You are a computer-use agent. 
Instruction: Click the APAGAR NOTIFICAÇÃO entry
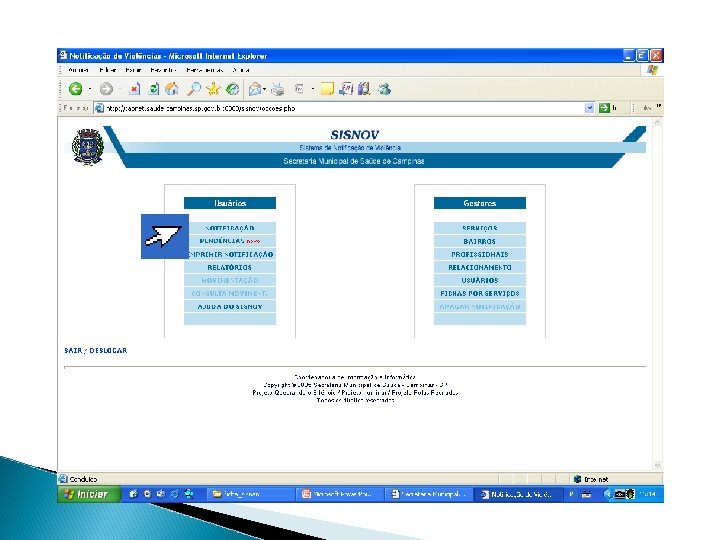coord(480,306)
